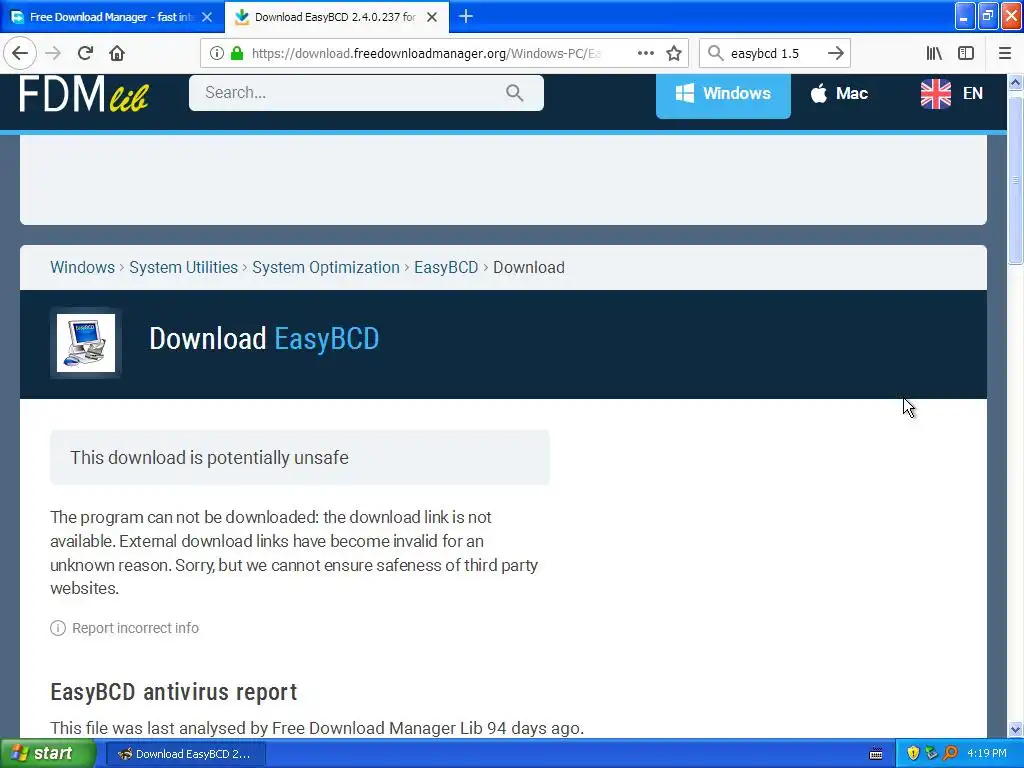
Task: Click the Download EasyBCD taskbar button
Action: (x=185, y=754)
